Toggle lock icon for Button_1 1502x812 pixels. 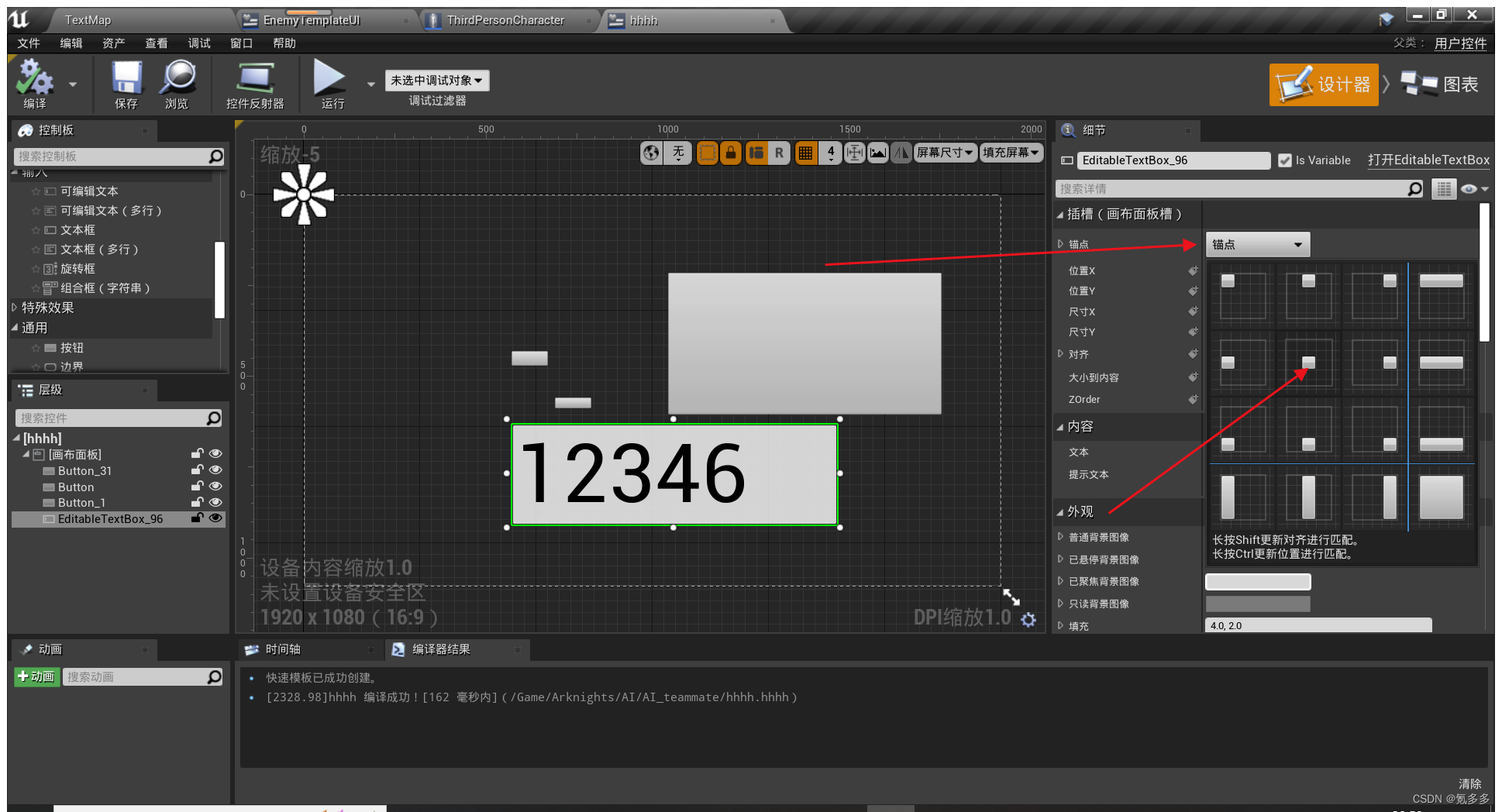[x=198, y=502]
